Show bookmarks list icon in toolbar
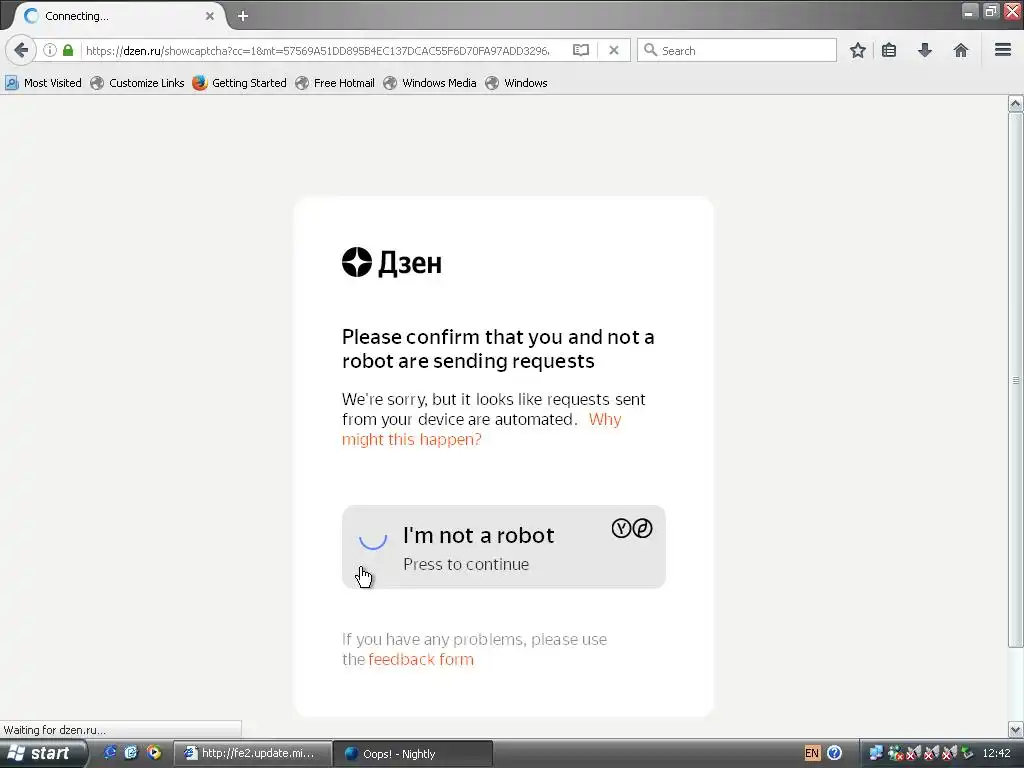1024x768 pixels. tap(889, 50)
